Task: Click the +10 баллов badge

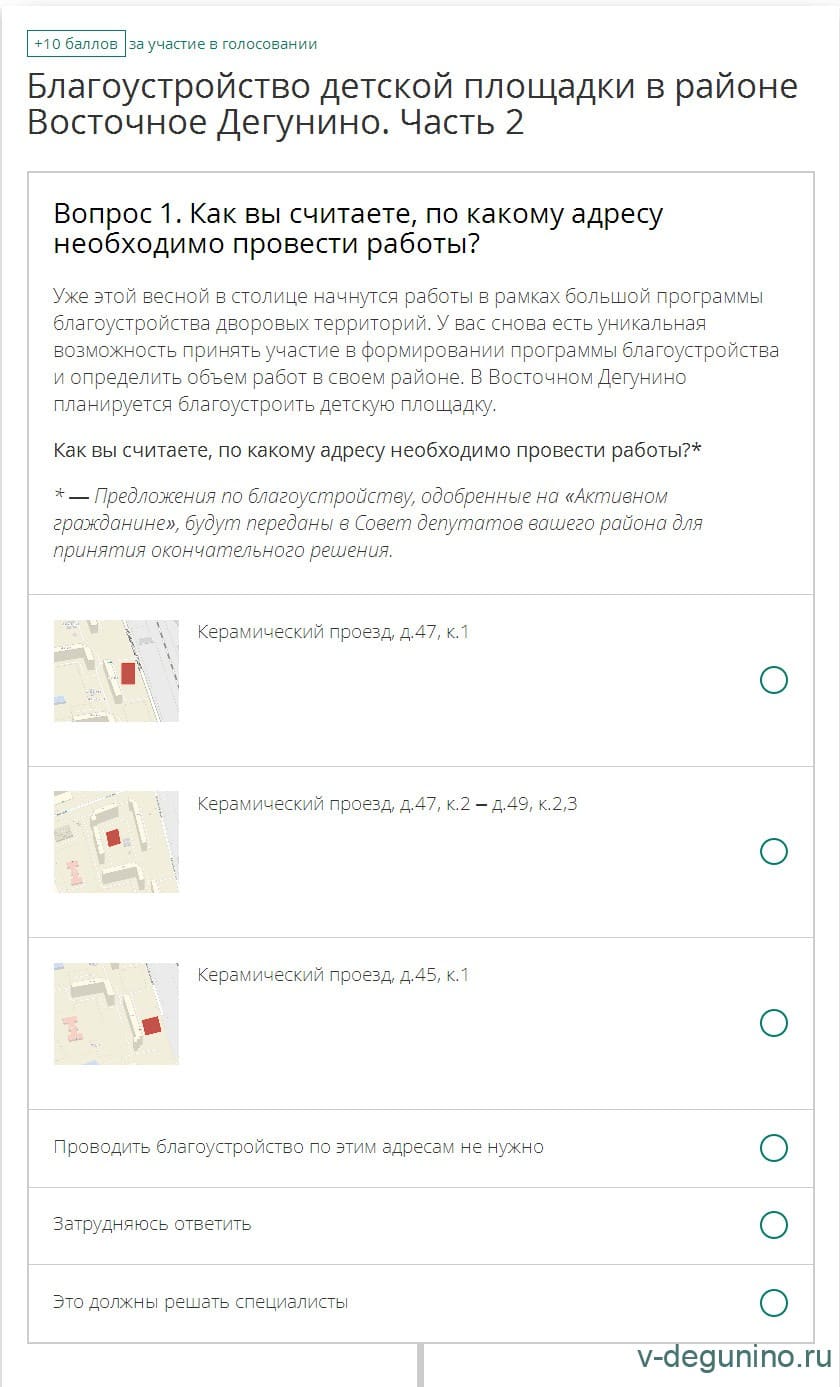Action: [77, 44]
